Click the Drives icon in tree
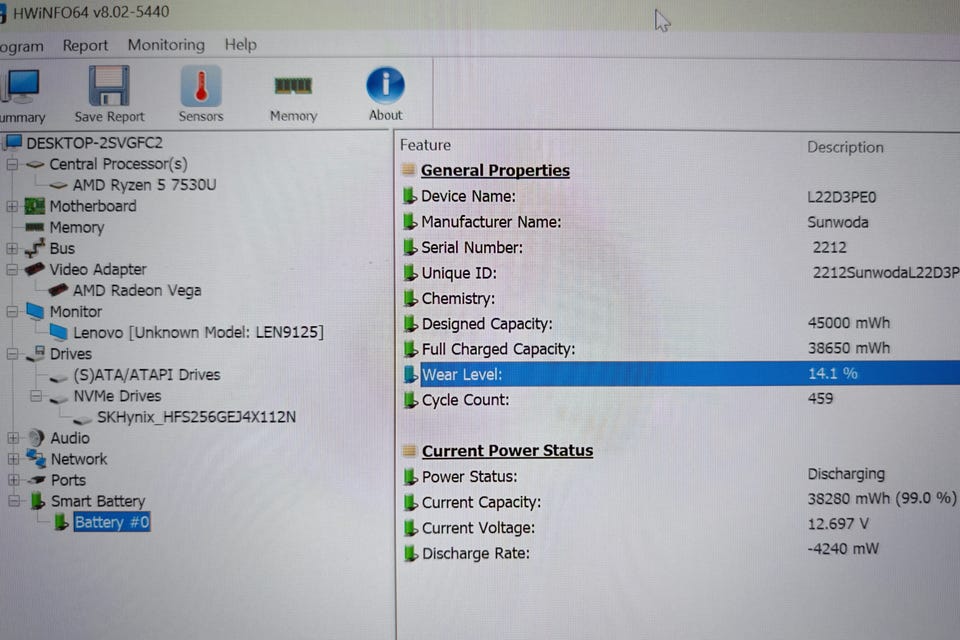 [x=36, y=353]
